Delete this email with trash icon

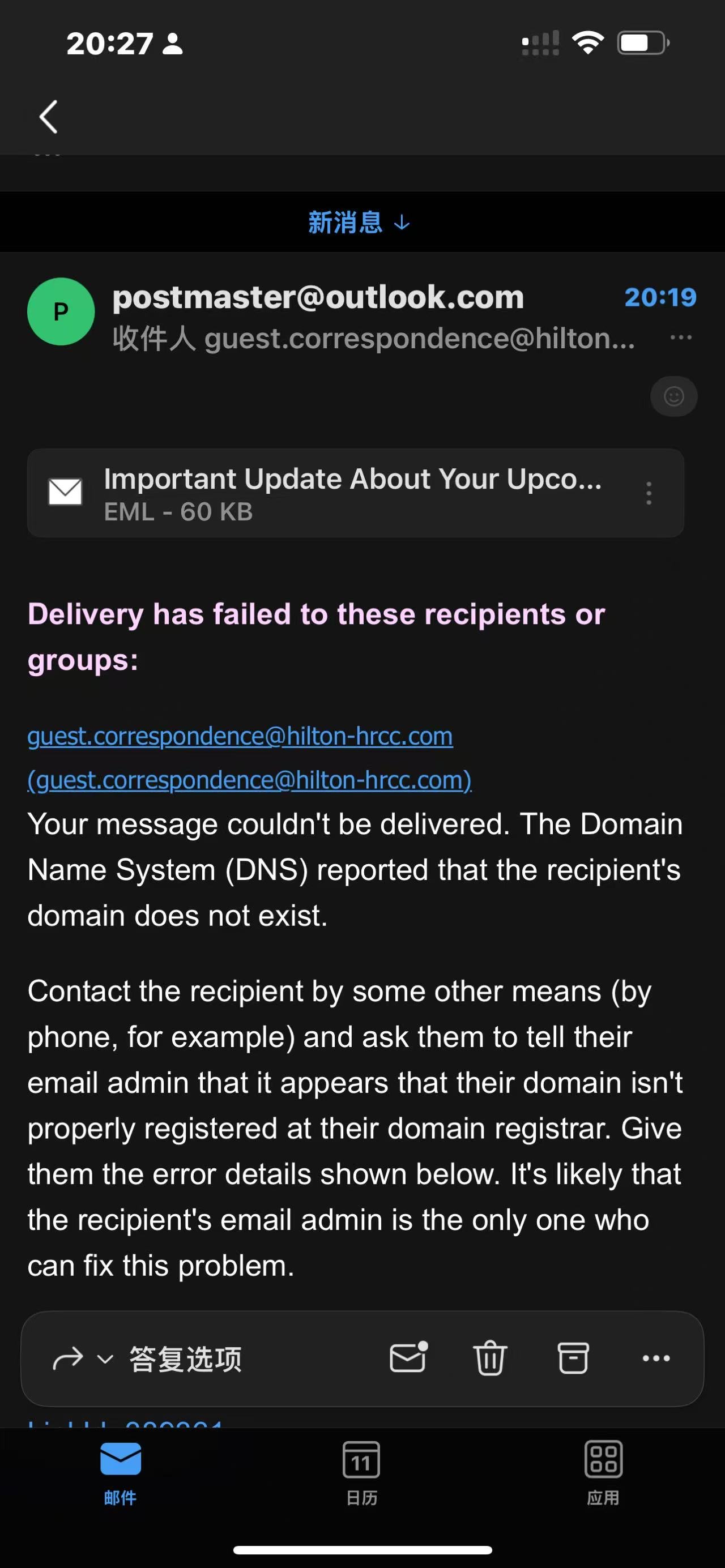pos(490,1358)
